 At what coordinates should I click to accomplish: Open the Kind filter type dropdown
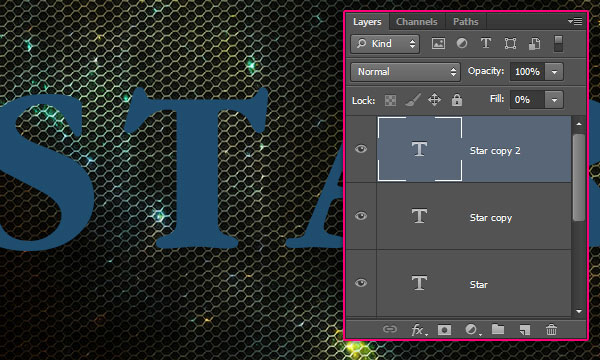click(385, 44)
